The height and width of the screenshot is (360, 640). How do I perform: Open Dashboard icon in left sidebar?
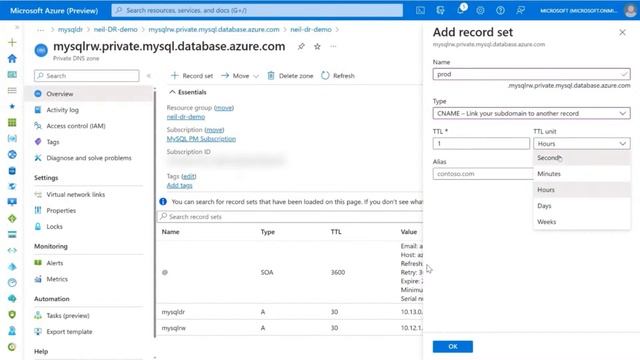tap(12, 74)
